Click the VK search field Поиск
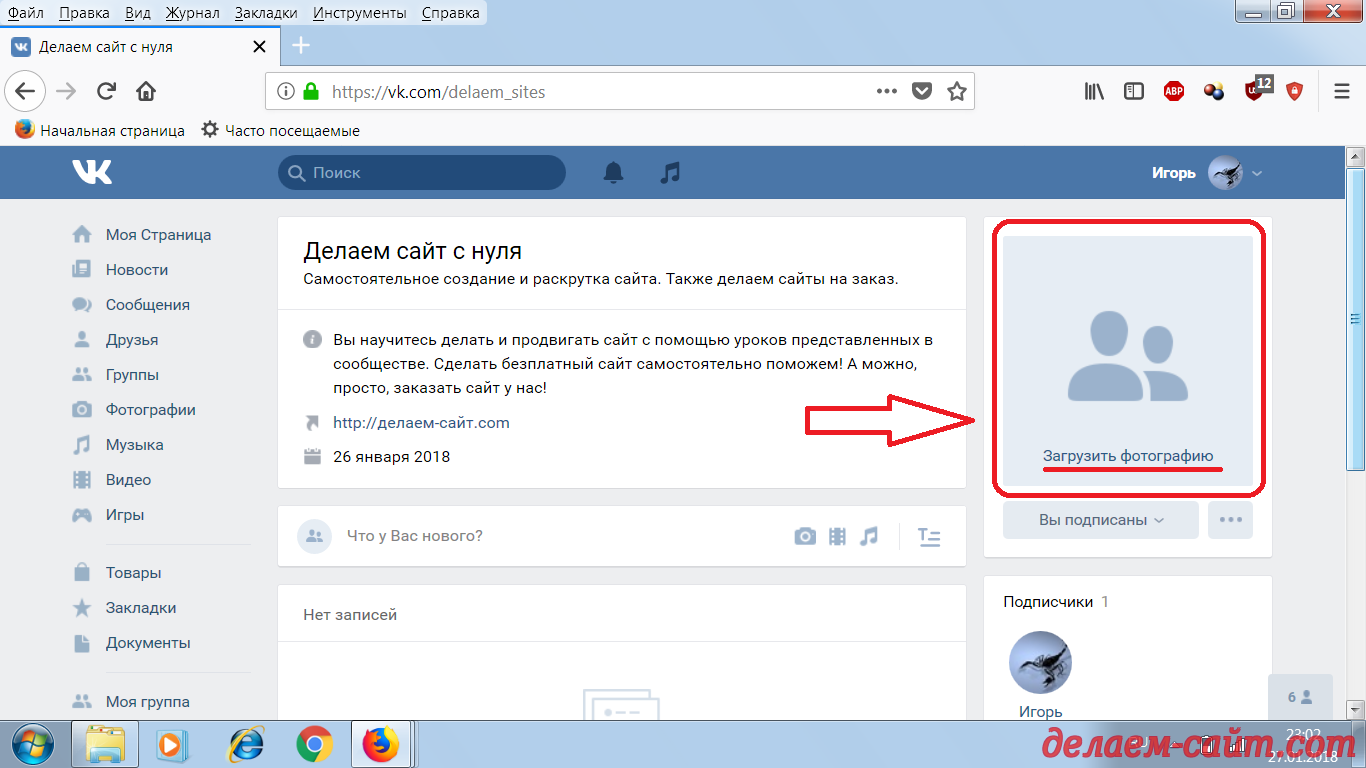The image size is (1366, 768). (x=422, y=173)
